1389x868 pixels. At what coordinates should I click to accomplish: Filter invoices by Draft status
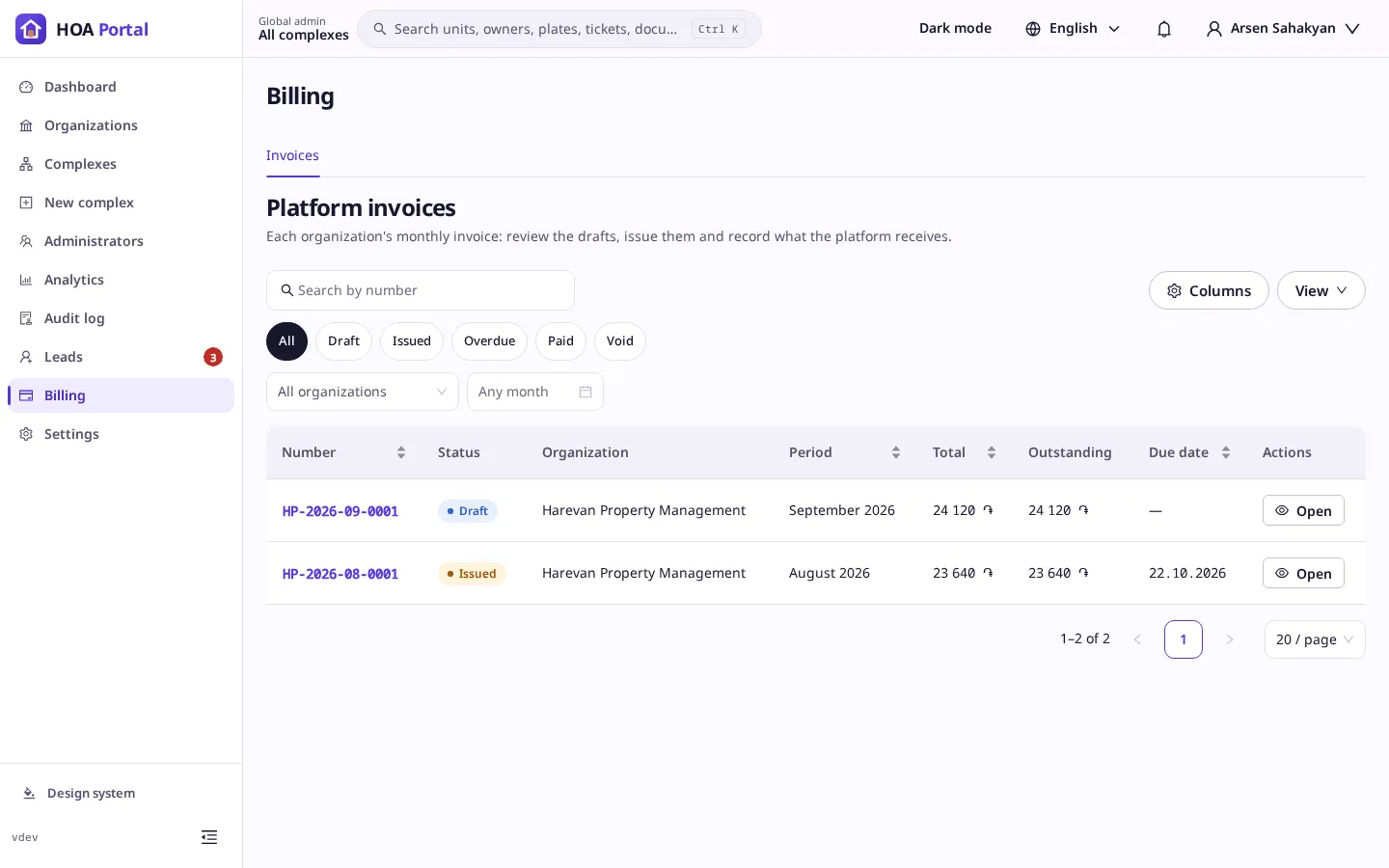pos(343,341)
